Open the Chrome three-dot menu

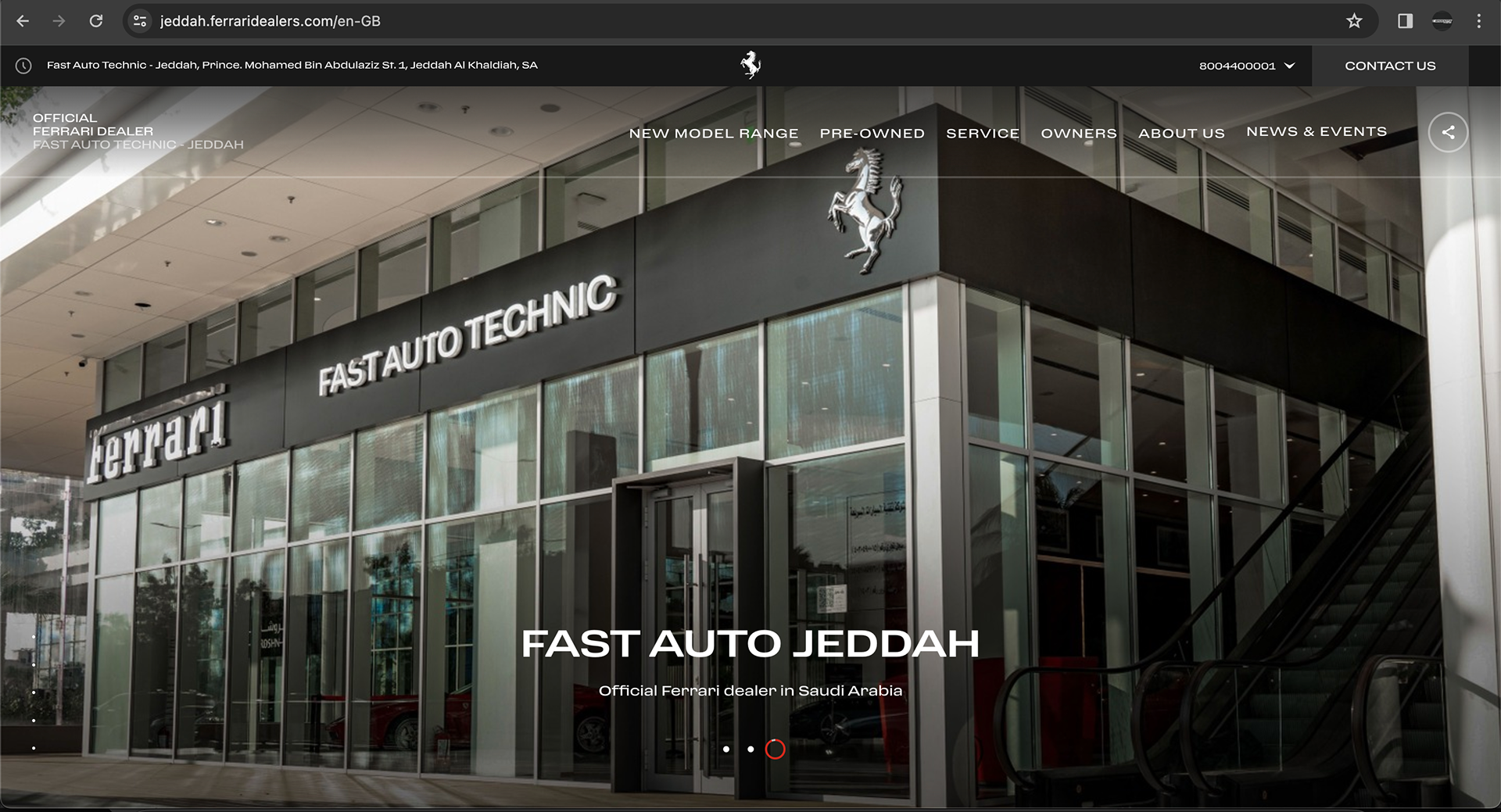pos(1478,21)
